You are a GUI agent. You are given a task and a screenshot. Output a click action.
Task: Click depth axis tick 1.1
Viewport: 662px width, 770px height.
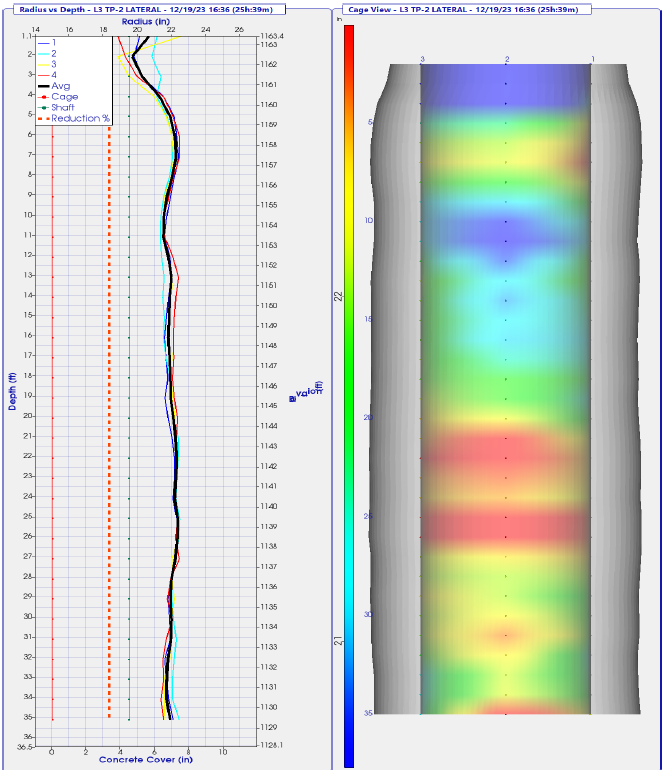coord(27,36)
